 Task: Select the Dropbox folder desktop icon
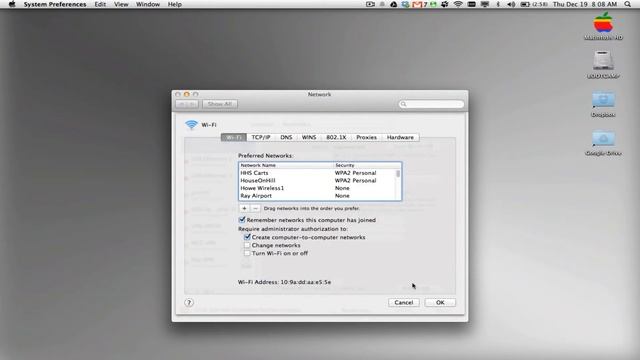click(603, 104)
